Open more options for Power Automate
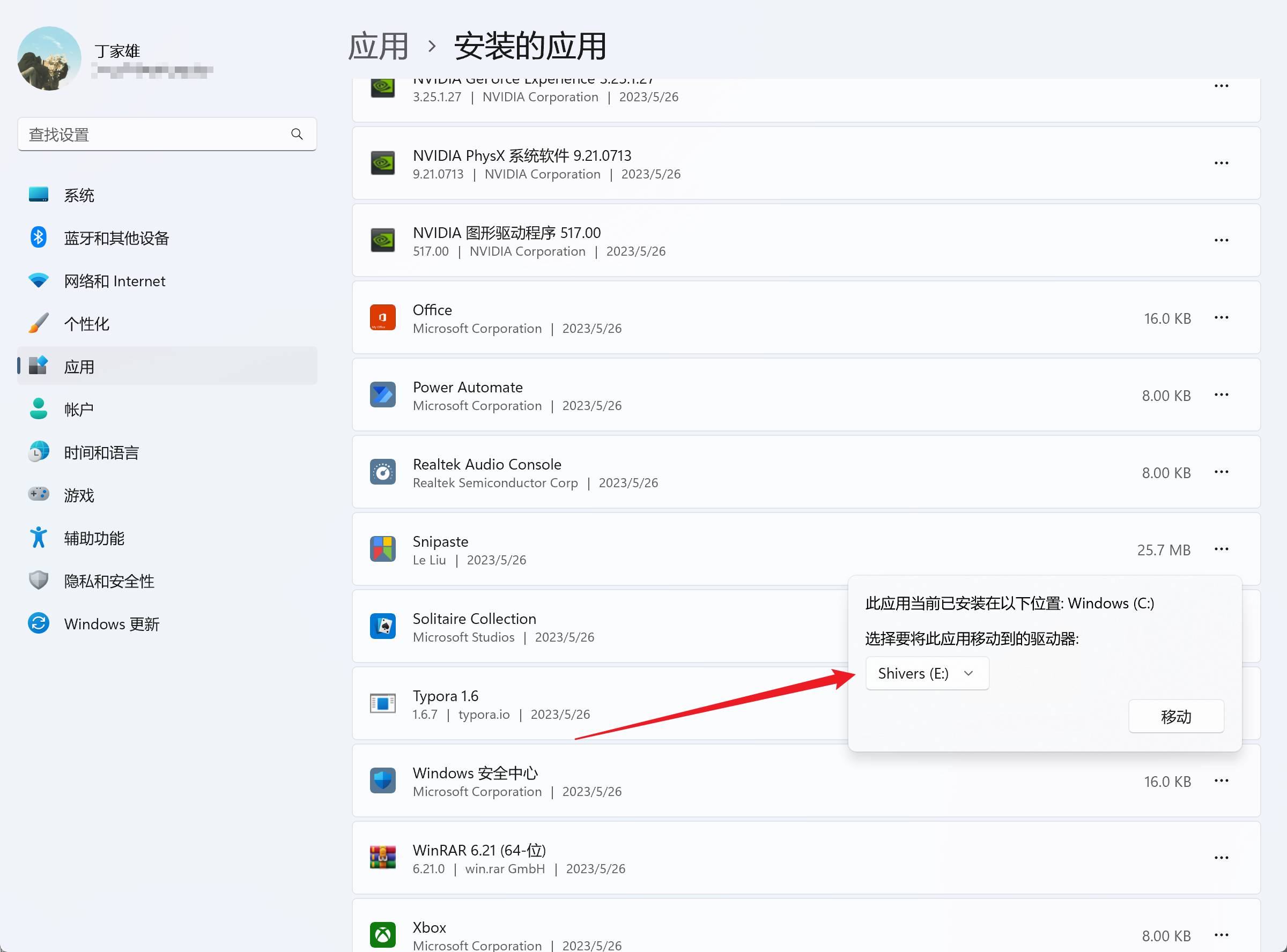Image resolution: width=1287 pixels, height=952 pixels. click(x=1221, y=395)
